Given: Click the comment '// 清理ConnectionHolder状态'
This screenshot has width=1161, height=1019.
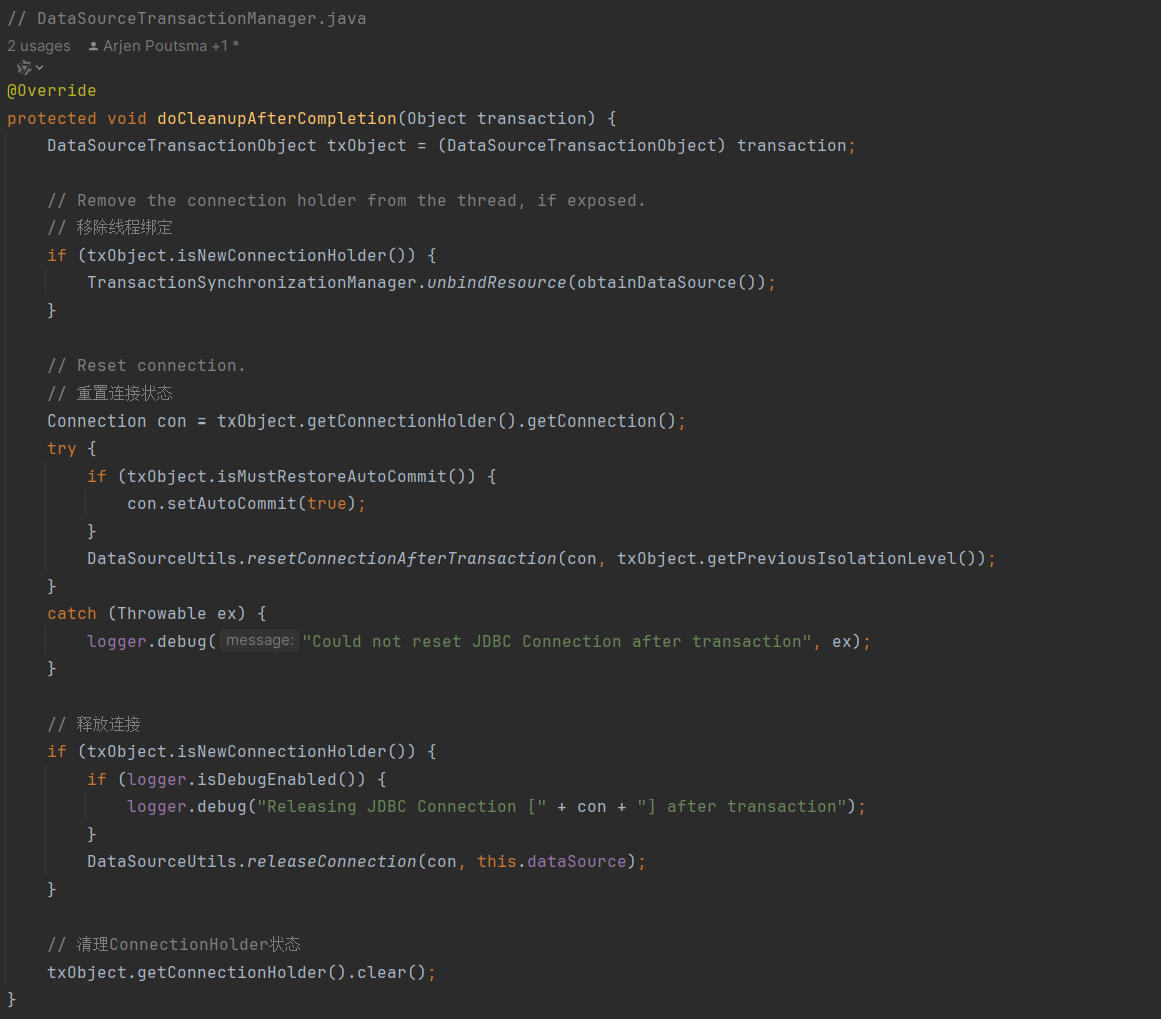Looking at the screenshot, I should 174,944.
